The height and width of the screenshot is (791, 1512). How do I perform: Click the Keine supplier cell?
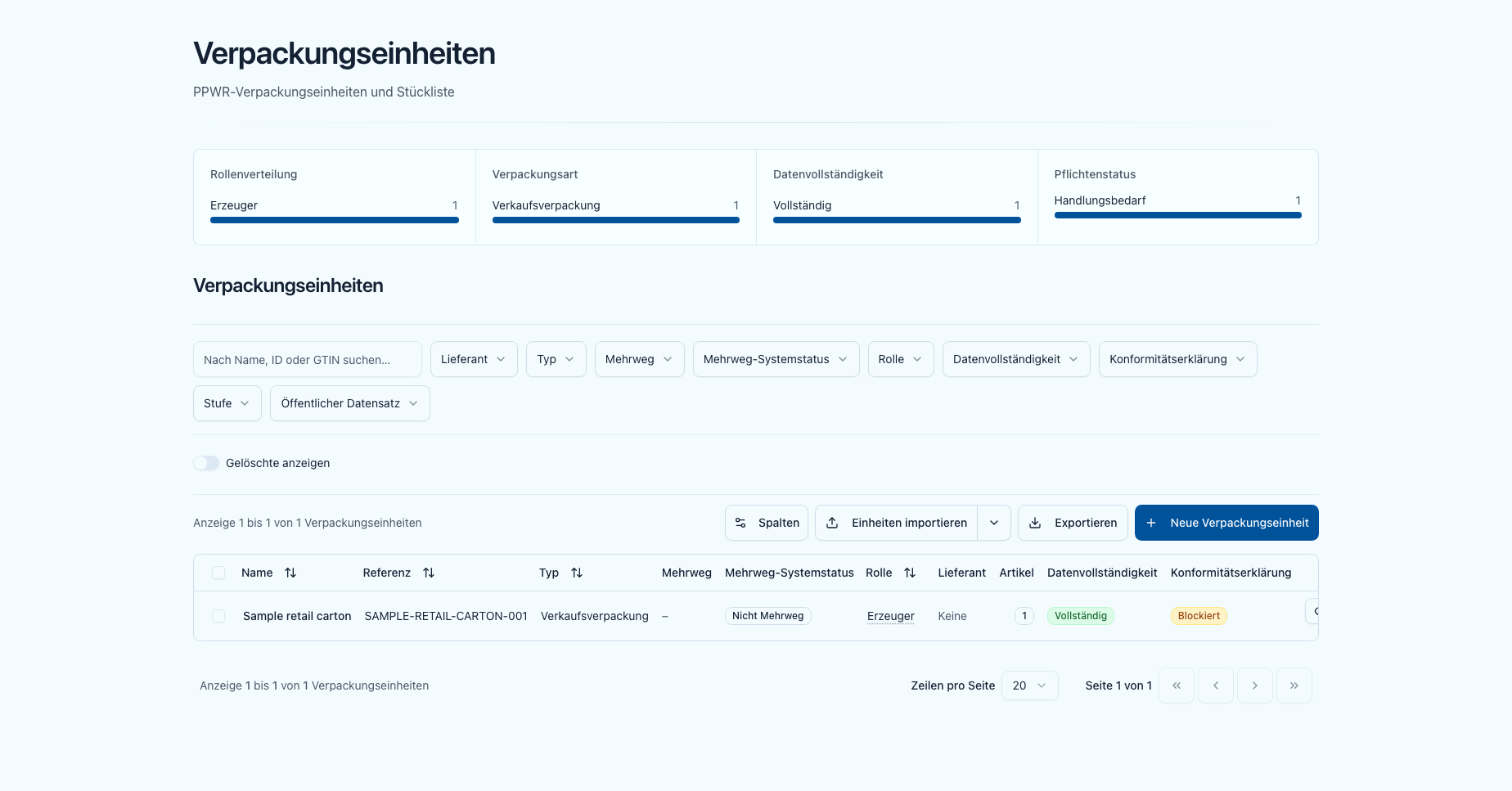coord(952,616)
